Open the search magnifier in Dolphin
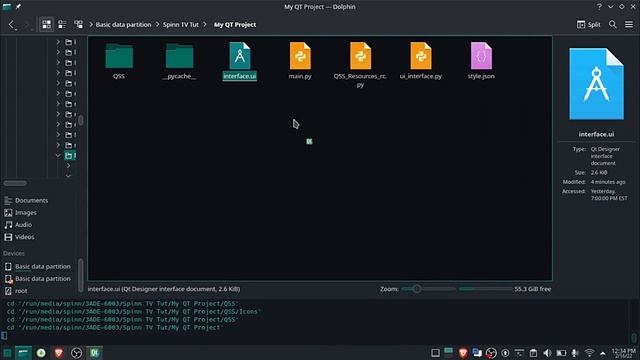Image resolution: width=640 pixels, height=360 pixels. click(613, 24)
